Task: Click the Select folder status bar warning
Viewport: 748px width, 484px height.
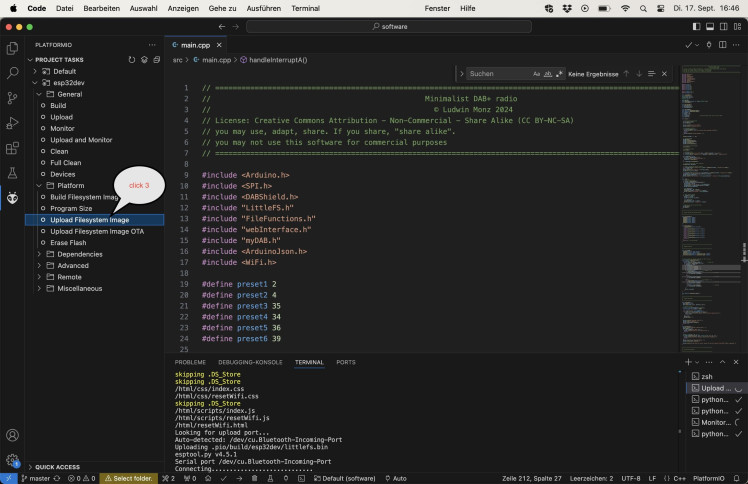Action: [130, 478]
